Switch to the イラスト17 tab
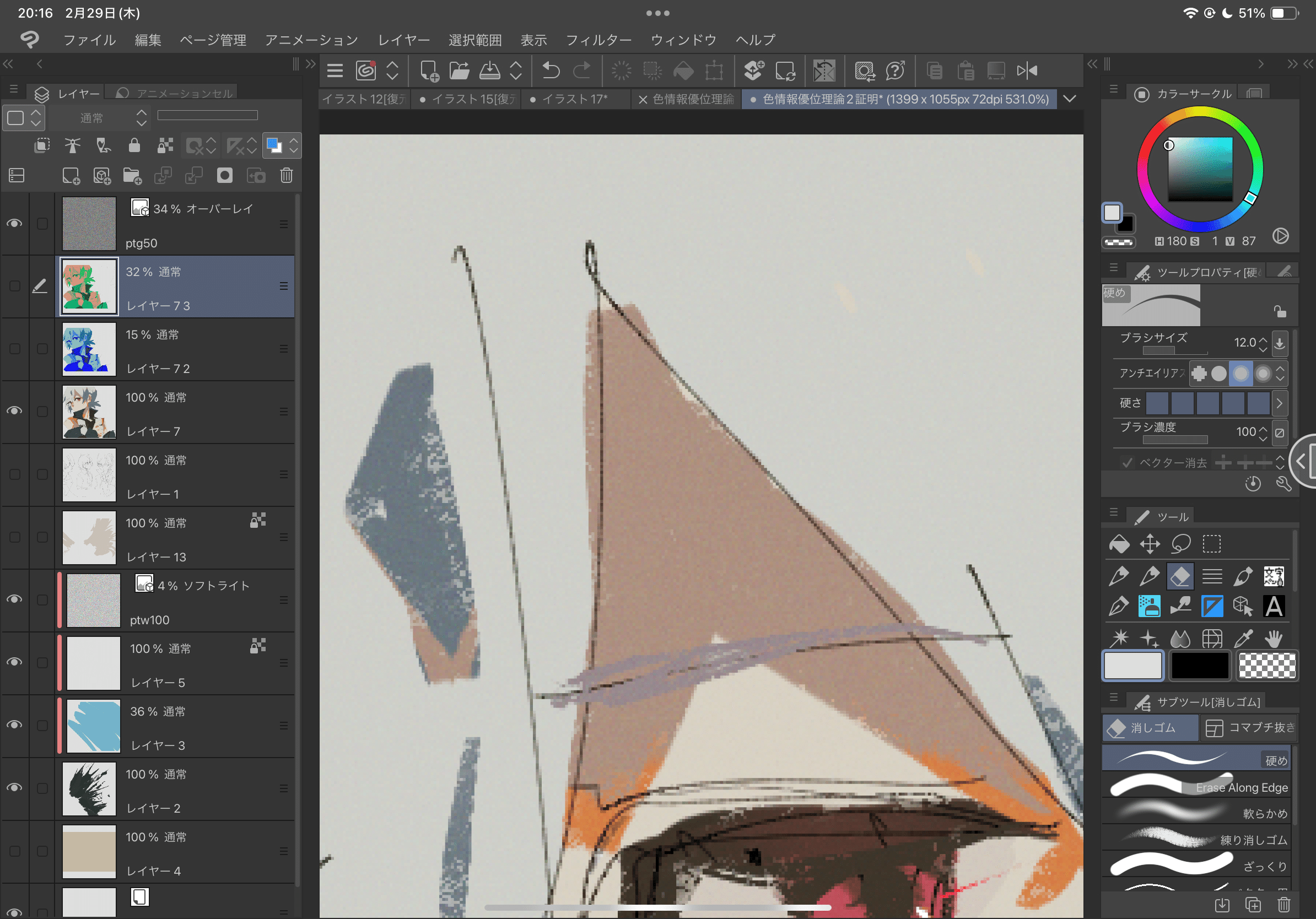The height and width of the screenshot is (919, 1316). coord(574,99)
